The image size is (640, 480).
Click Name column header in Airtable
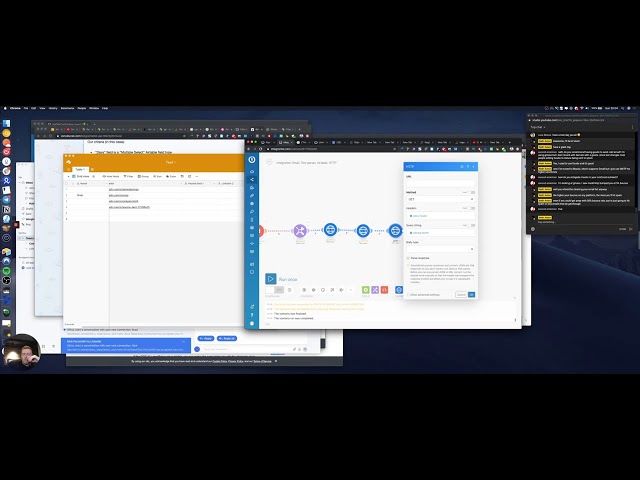point(91,184)
